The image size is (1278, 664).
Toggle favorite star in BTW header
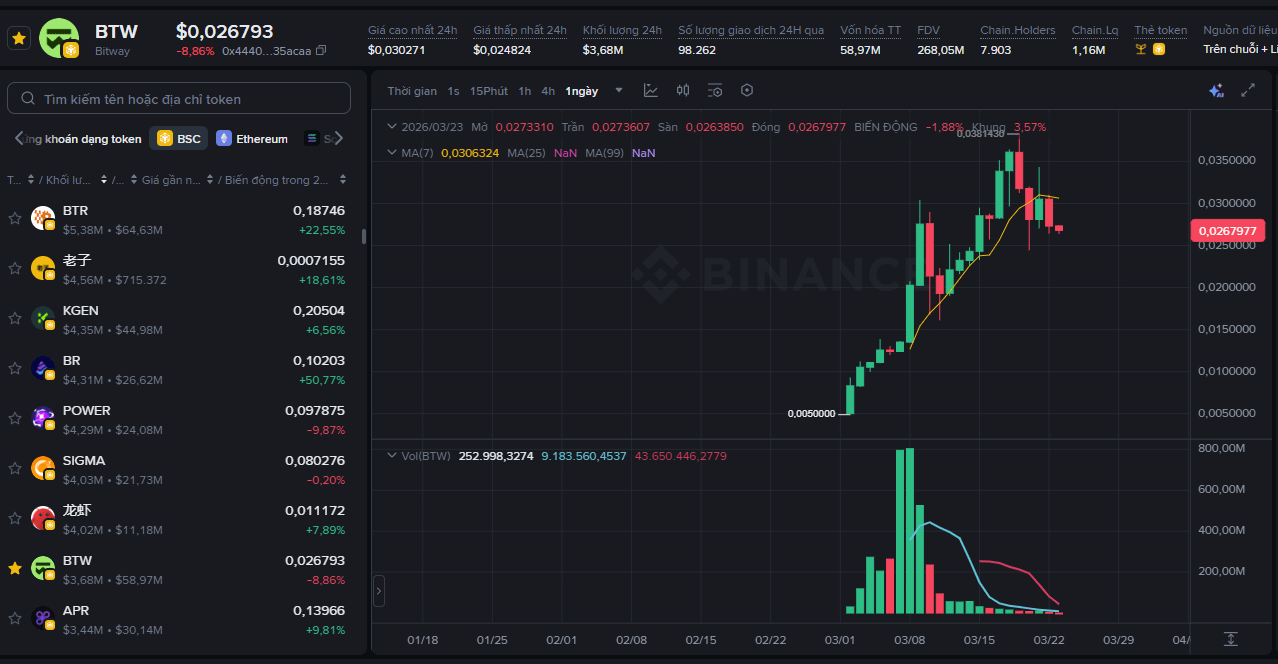pyautogui.click(x=18, y=39)
